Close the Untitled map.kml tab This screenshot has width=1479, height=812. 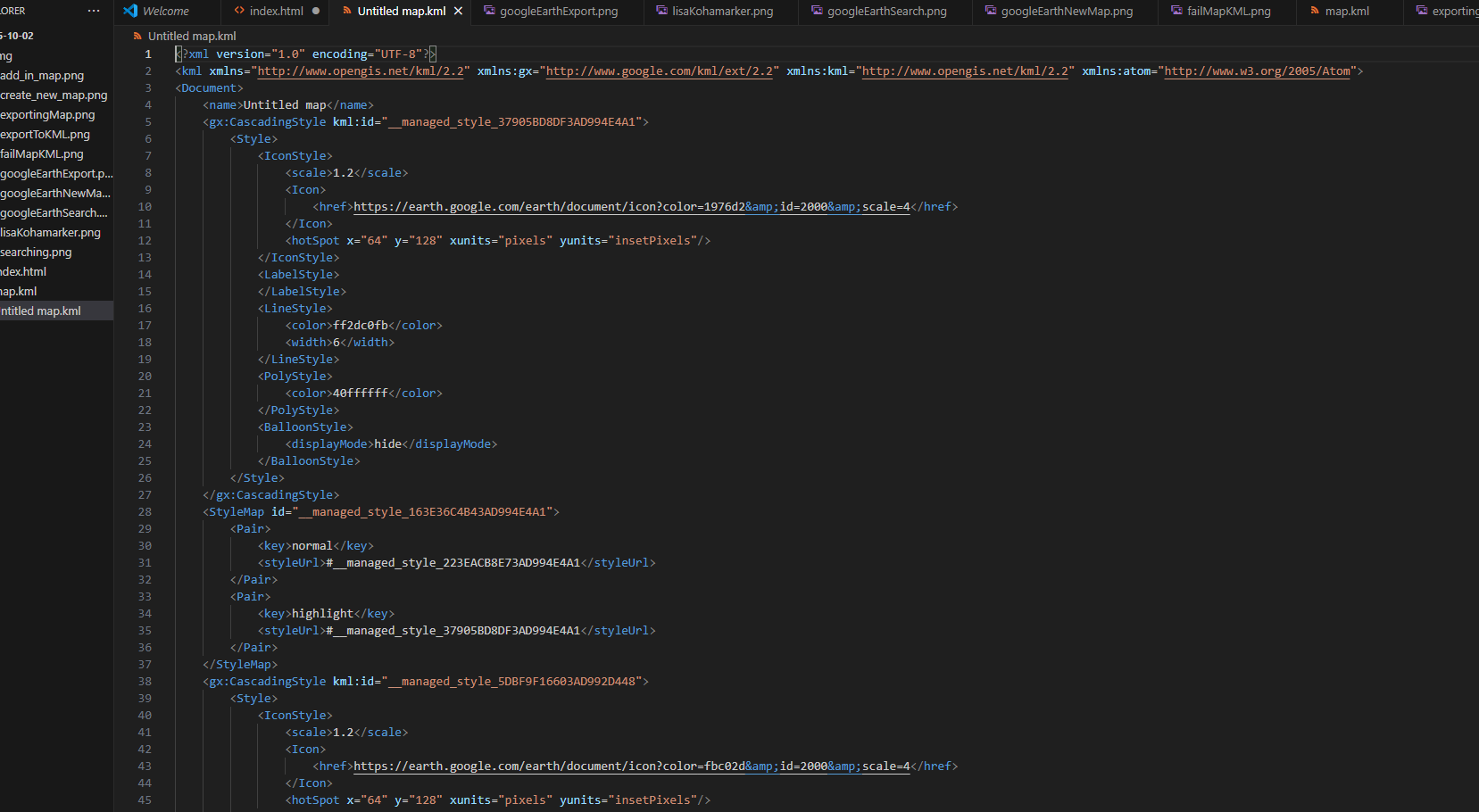(458, 11)
